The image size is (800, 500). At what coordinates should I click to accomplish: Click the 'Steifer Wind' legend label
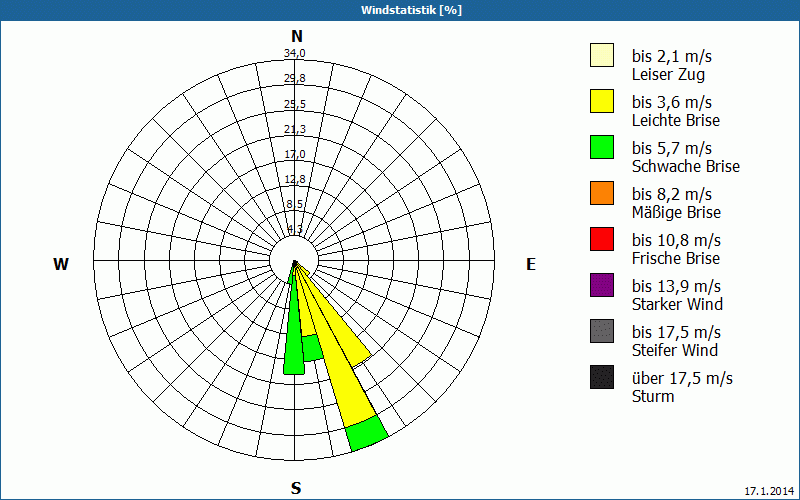tap(675, 350)
